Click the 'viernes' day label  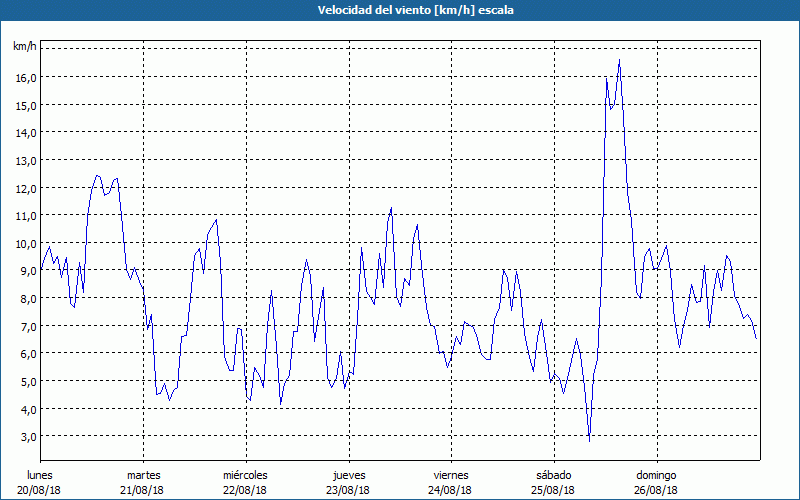[451, 475]
